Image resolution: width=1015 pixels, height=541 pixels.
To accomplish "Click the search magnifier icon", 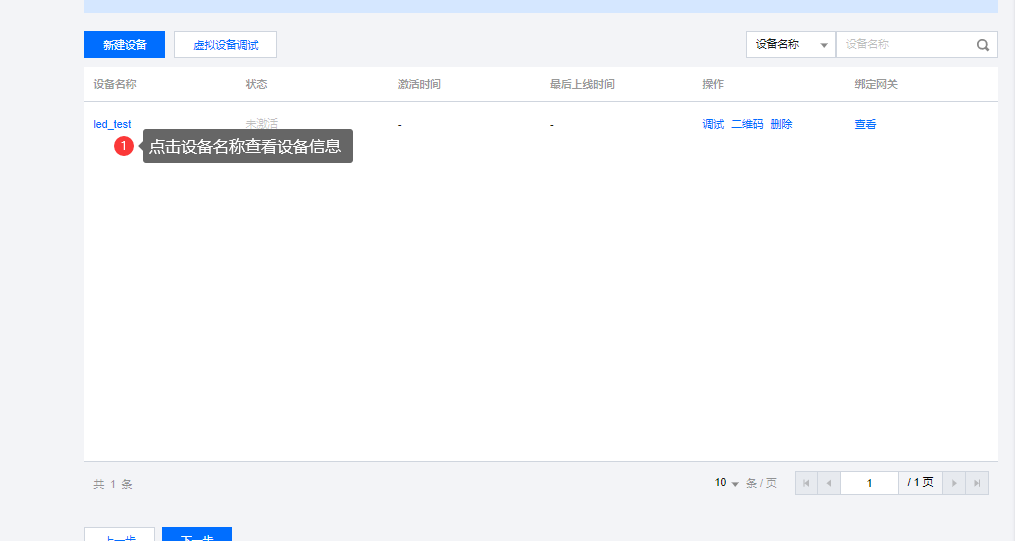I will click(x=983, y=45).
